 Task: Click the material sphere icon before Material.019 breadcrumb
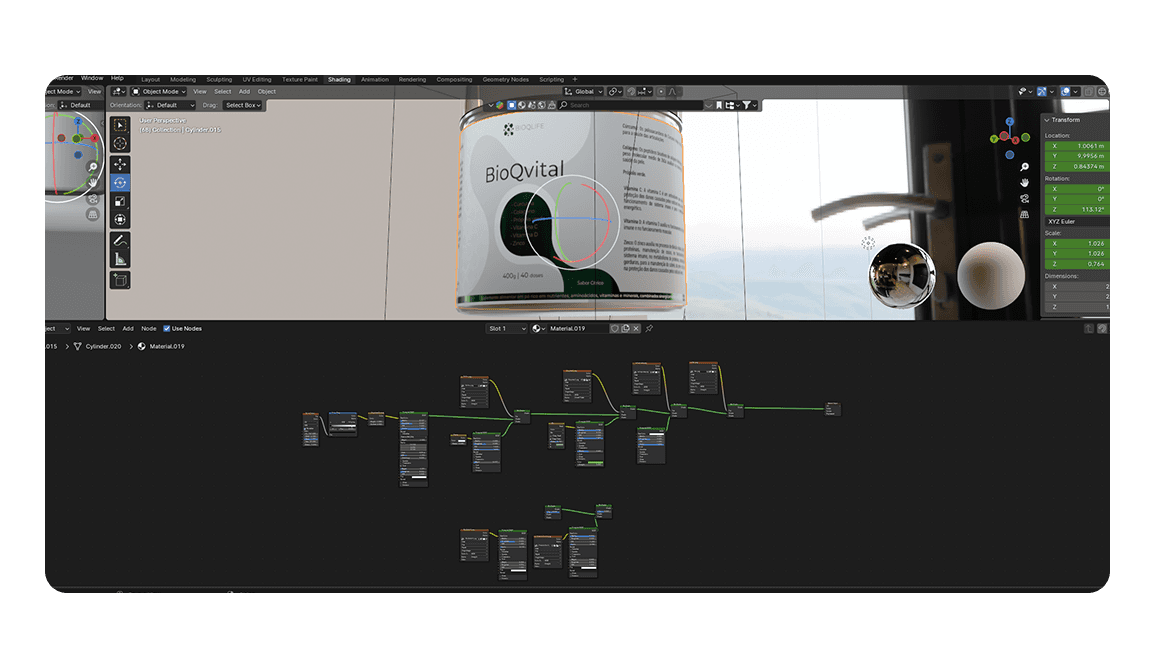click(142, 347)
